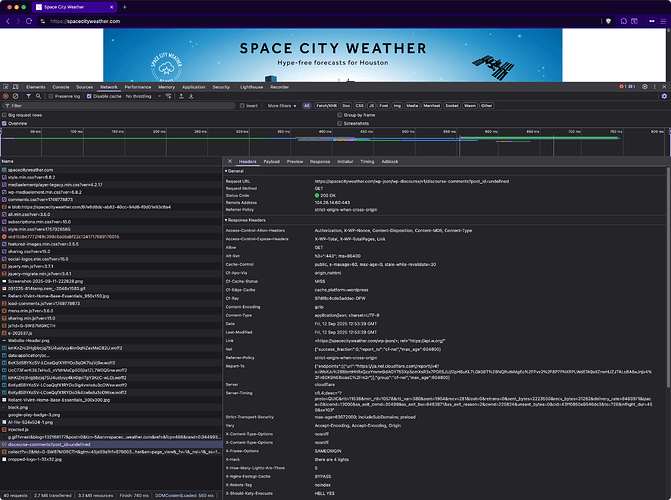The height and width of the screenshot is (500, 671).
Task: Open network conditions wifi icon
Action: [x=169, y=96]
